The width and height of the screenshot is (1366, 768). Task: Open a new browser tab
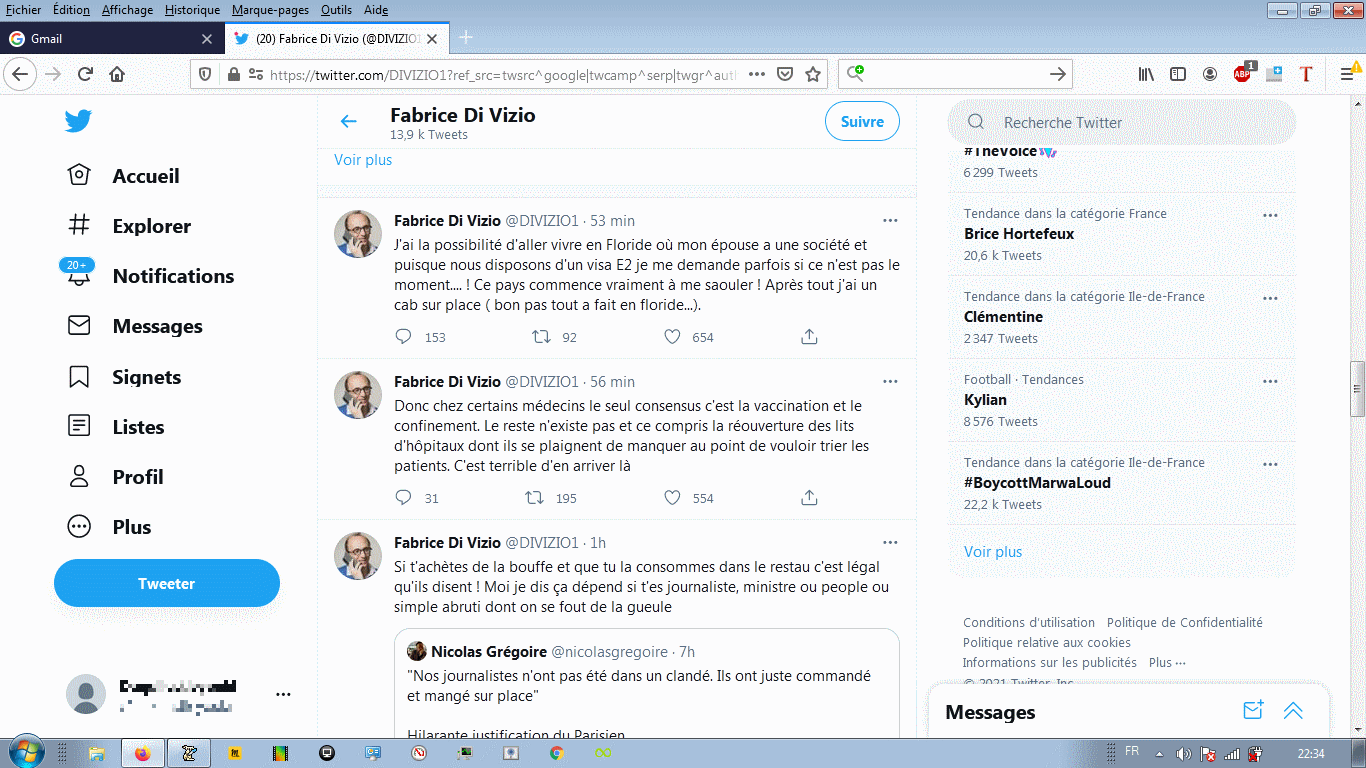click(x=465, y=38)
